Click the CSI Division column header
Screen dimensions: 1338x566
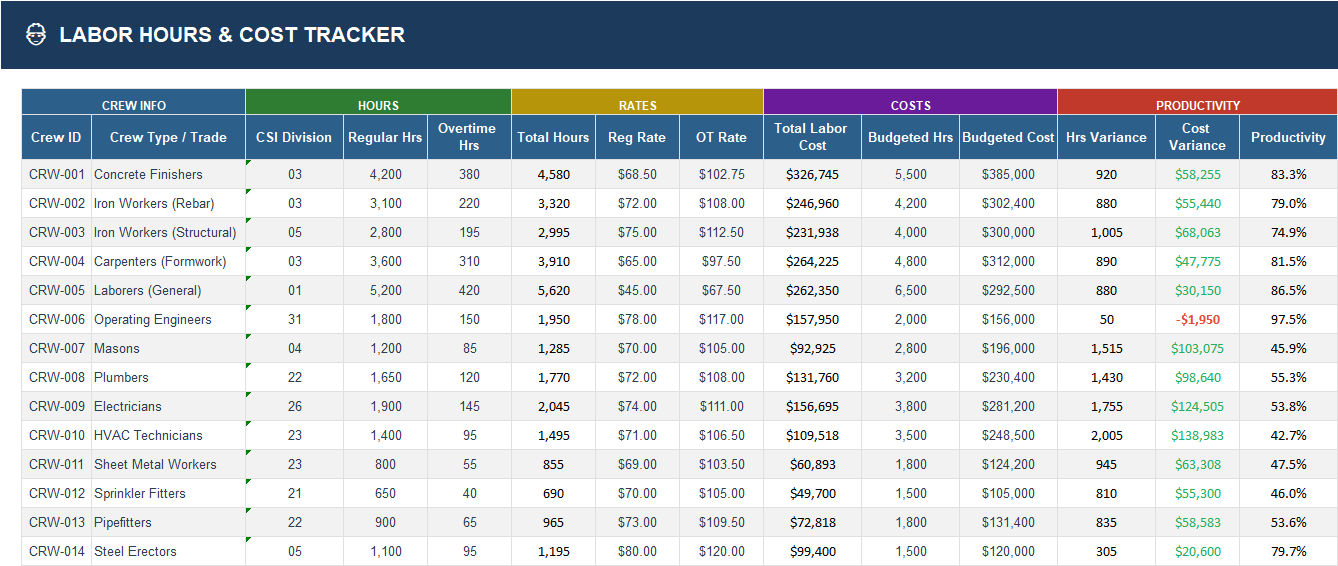[294, 137]
